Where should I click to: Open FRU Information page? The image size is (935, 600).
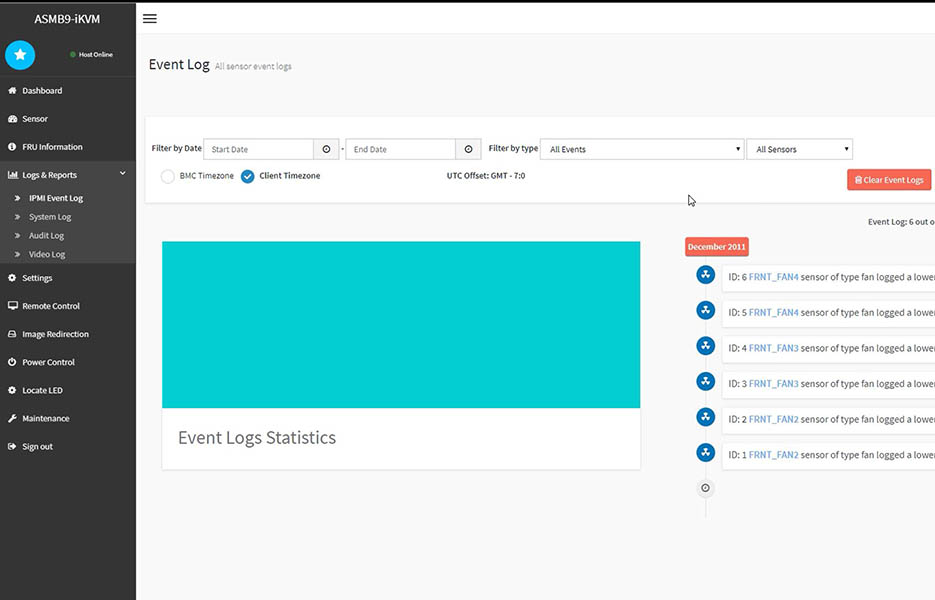pyautogui.click(x=52, y=147)
